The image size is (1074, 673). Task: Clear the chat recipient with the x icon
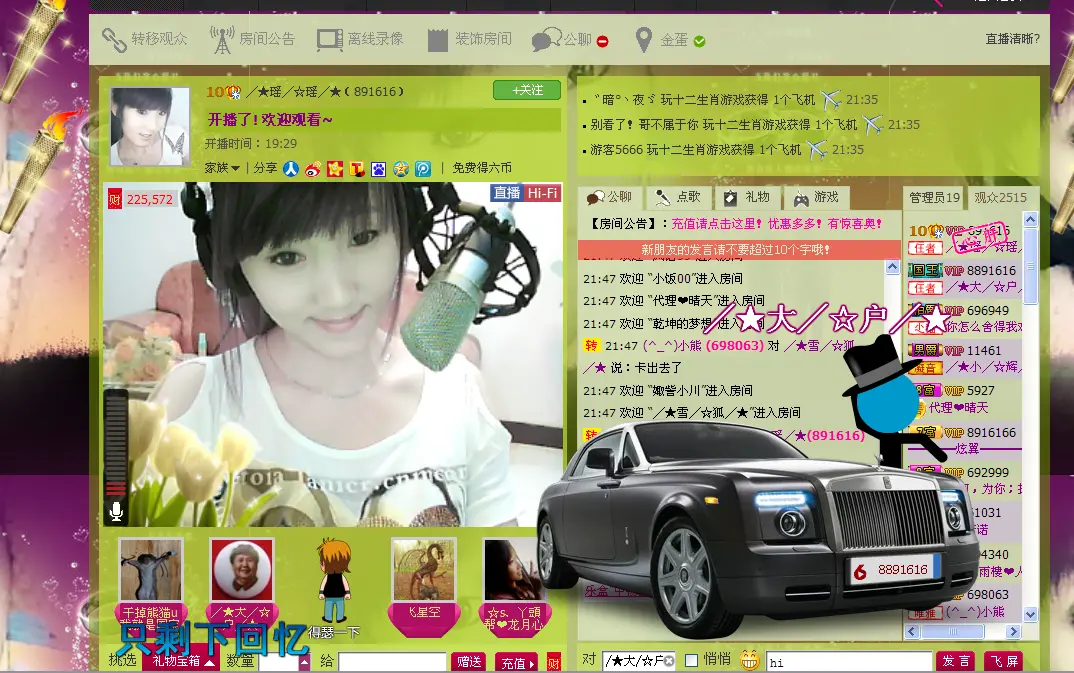(x=669, y=661)
